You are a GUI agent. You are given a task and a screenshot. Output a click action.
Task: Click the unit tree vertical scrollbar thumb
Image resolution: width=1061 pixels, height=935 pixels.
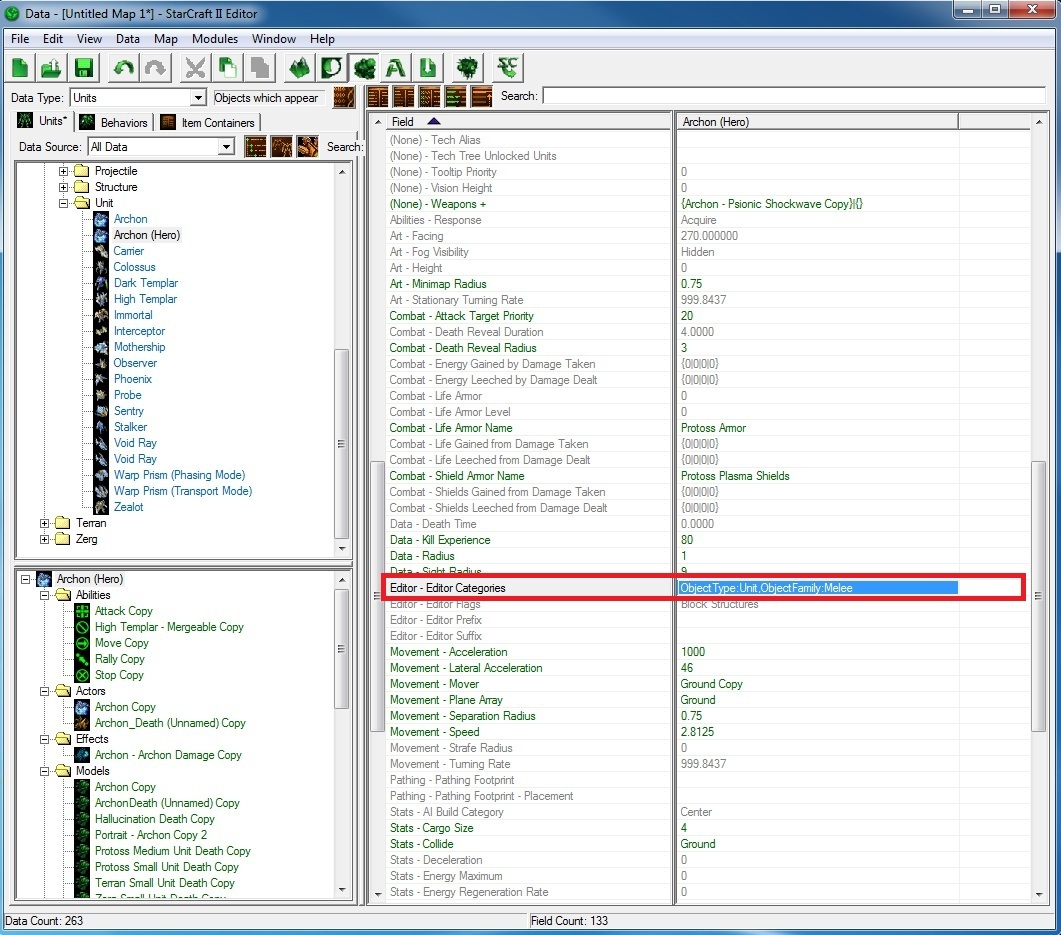342,444
